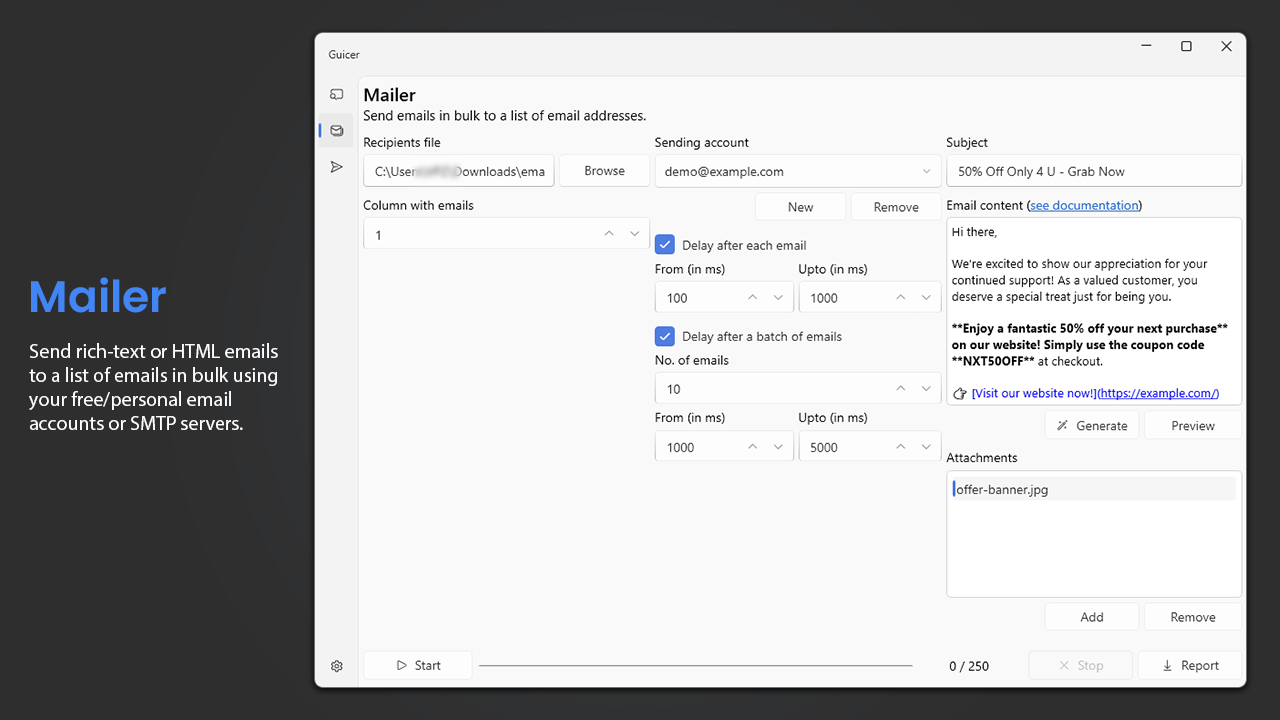The width and height of the screenshot is (1280, 720).
Task: Close the Guicer window
Action: click(1226, 46)
